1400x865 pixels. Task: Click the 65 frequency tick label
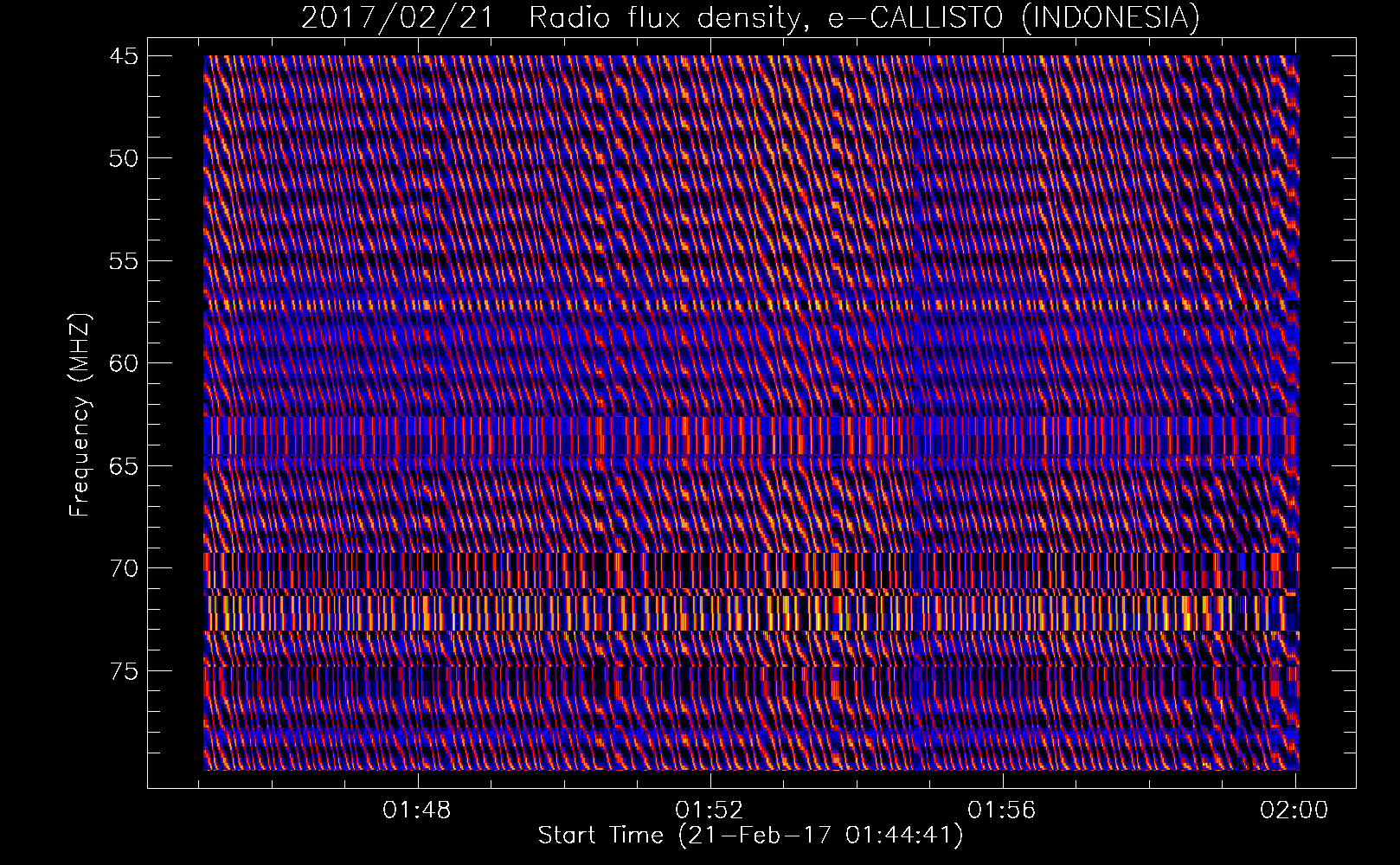[124, 465]
